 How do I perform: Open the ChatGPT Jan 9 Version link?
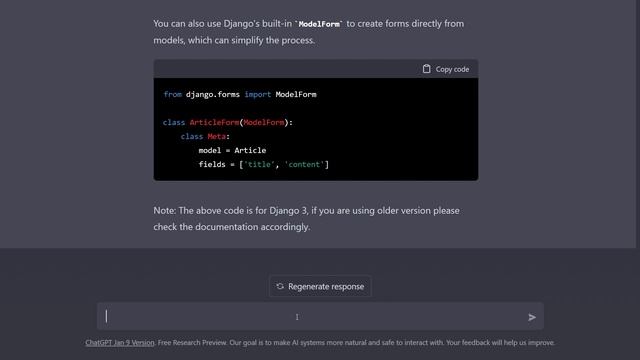[x=120, y=343]
